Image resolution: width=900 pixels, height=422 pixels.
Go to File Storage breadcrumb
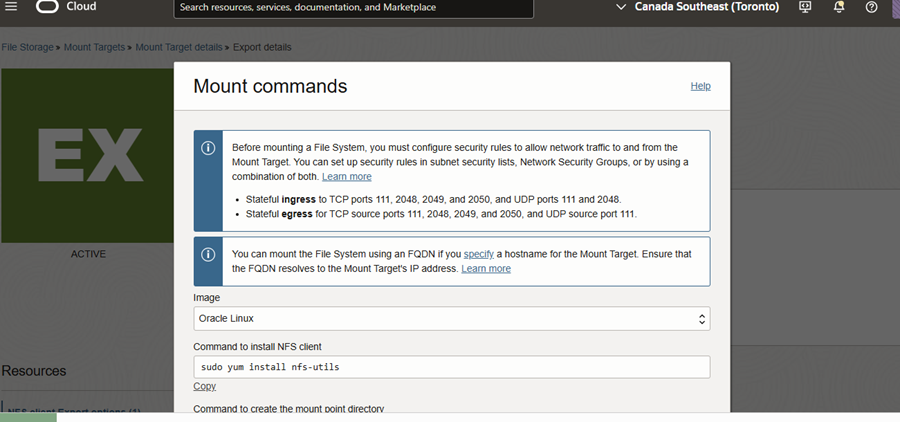click(x=27, y=47)
